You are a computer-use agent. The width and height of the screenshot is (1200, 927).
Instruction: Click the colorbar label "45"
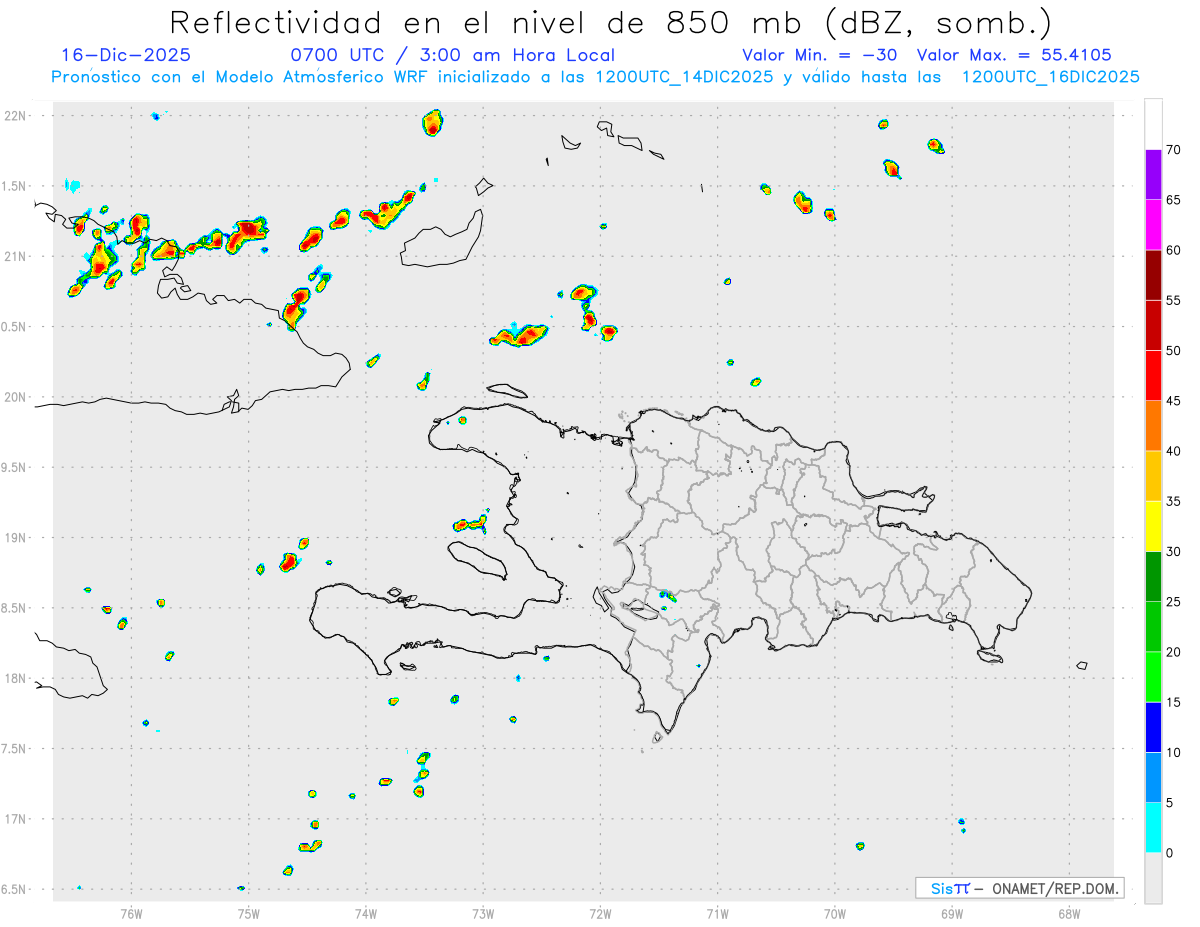[x=1173, y=401]
